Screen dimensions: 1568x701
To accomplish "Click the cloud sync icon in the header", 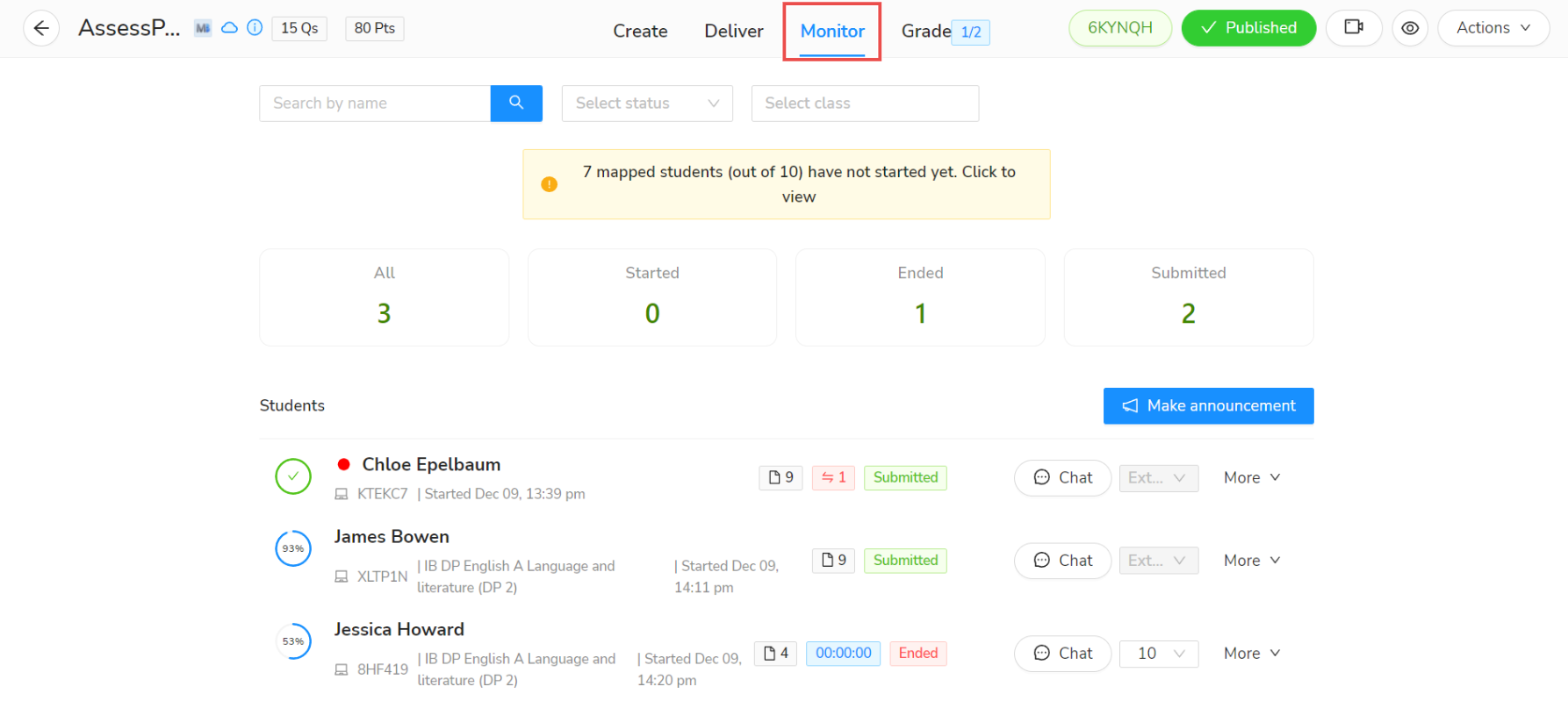I will tap(229, 27).
